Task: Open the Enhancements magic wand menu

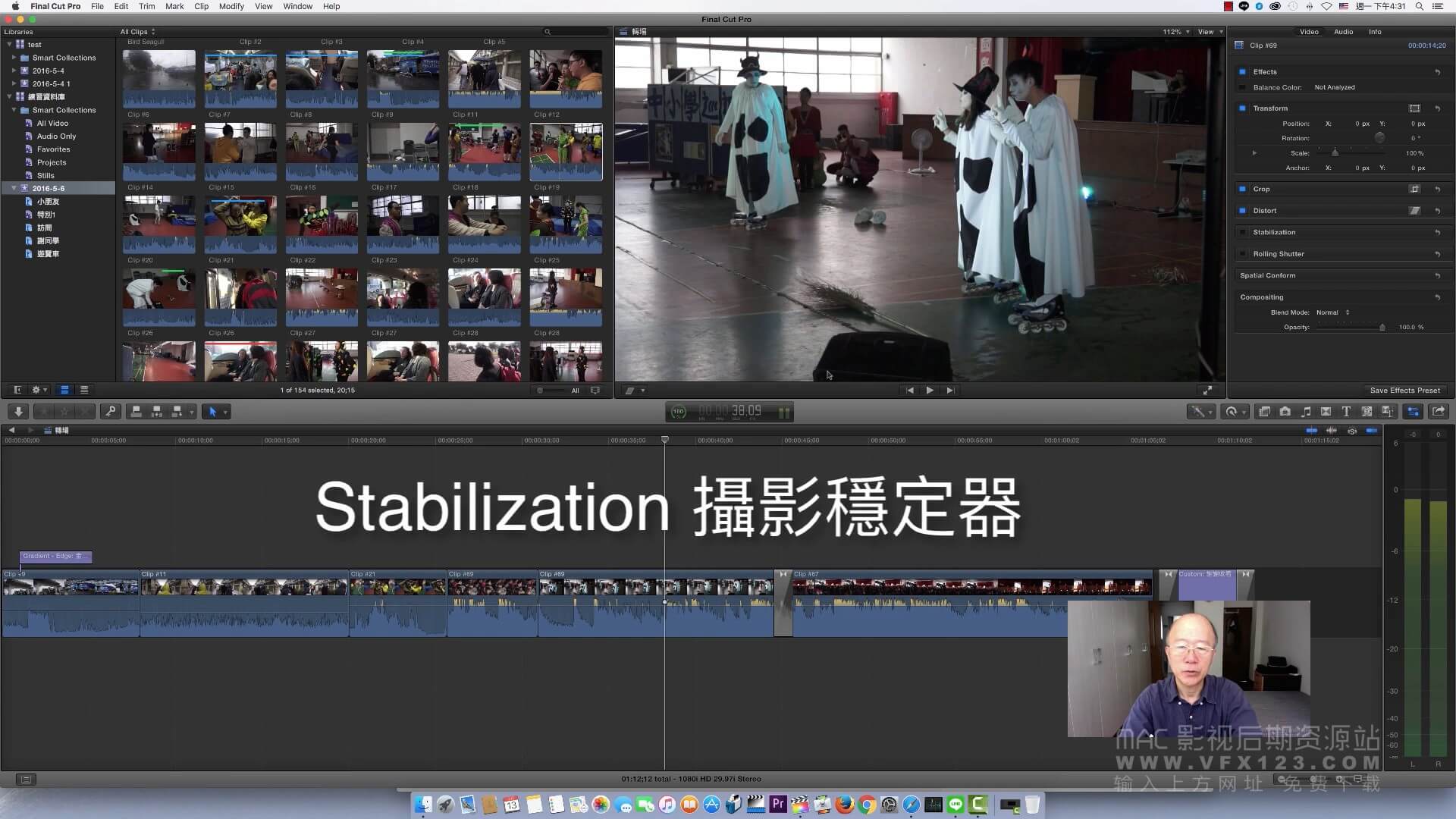Action: tap(1200, 412)
